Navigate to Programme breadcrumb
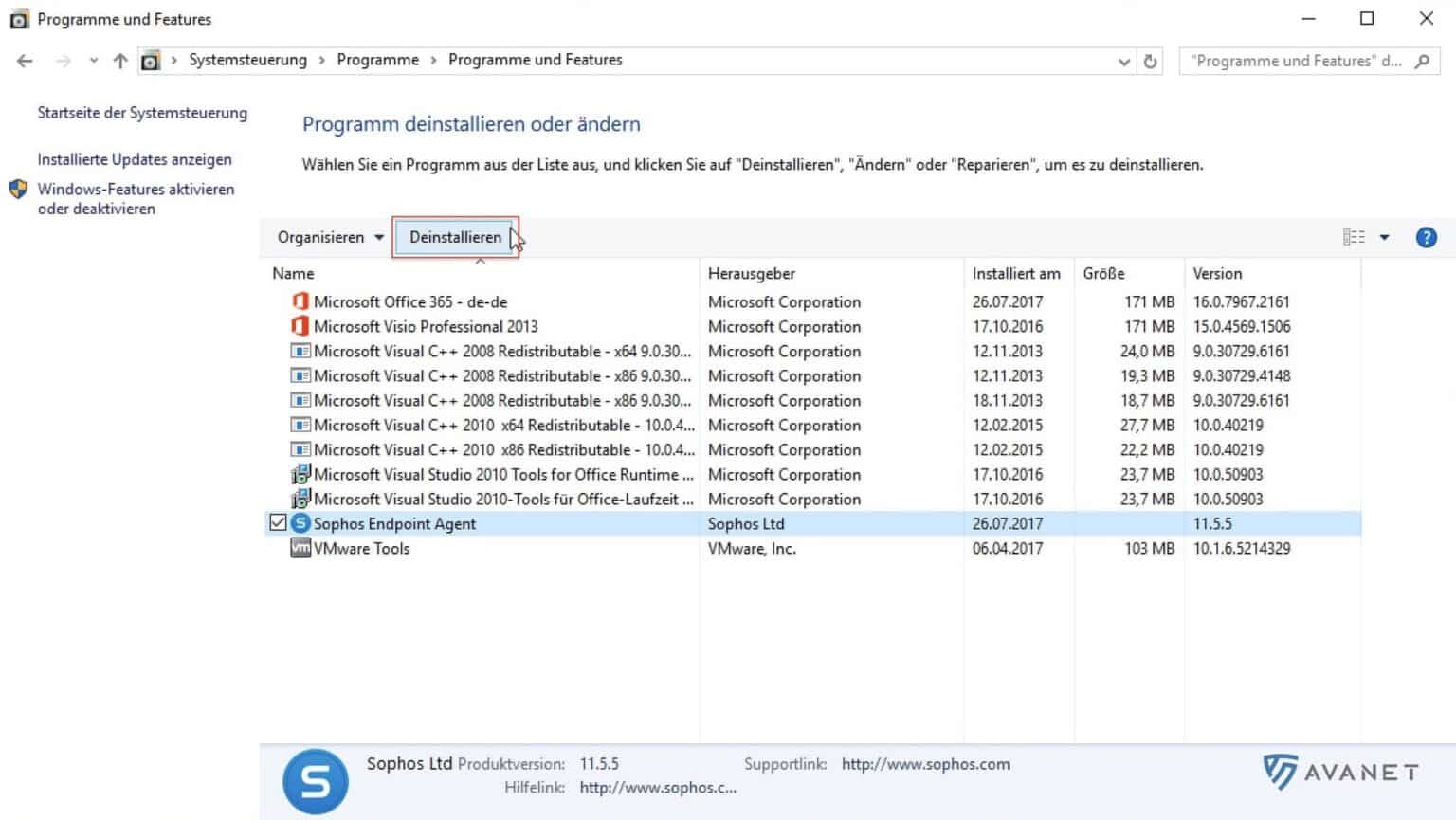Screen dimensions: 1456x820 (377, 60)
